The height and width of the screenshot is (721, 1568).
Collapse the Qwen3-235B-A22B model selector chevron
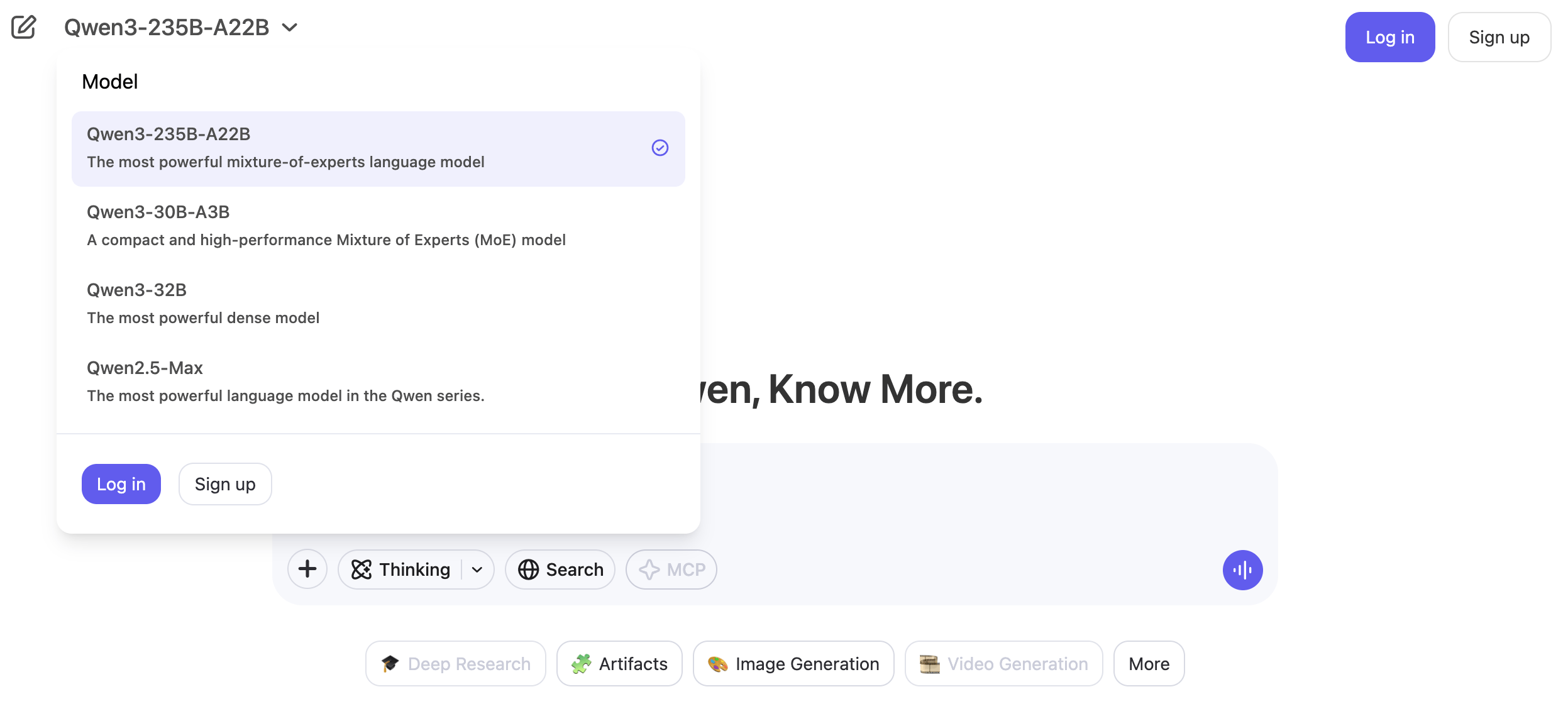289,28
